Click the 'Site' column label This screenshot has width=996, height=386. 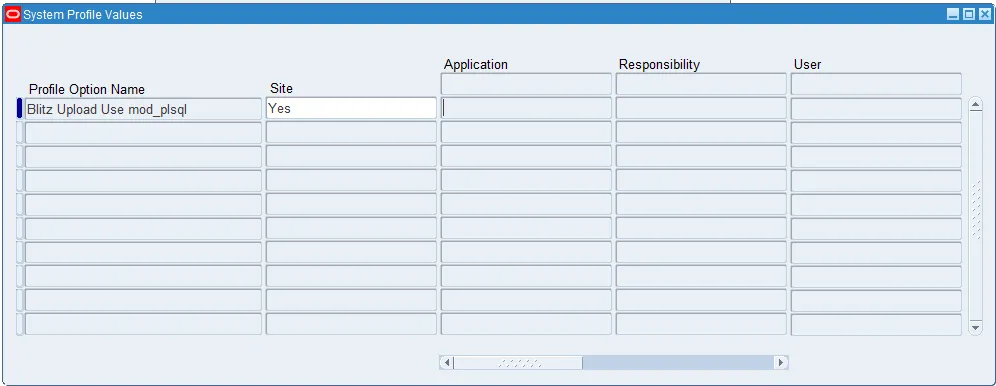point(281,89)
